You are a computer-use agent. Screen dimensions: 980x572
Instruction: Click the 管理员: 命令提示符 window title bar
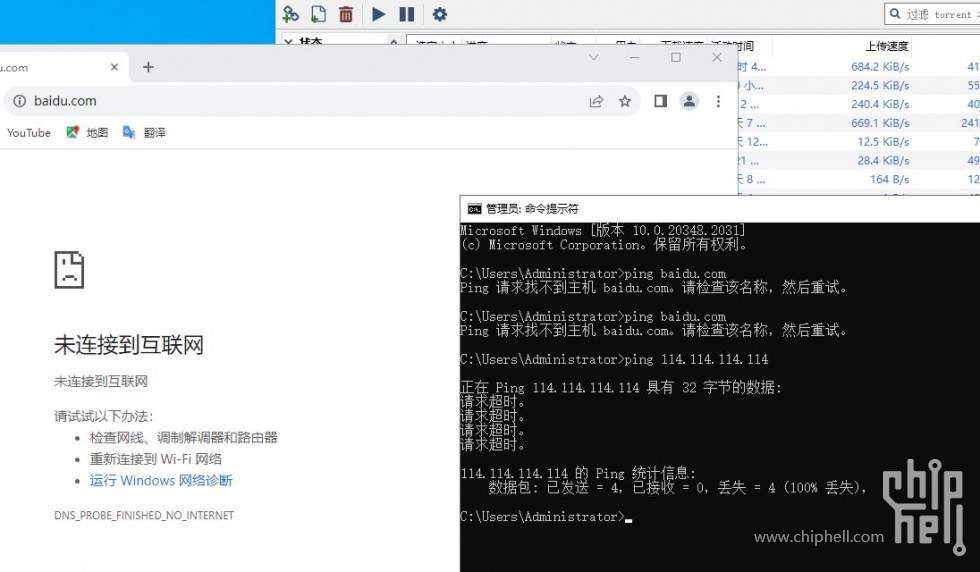(720, 209)
